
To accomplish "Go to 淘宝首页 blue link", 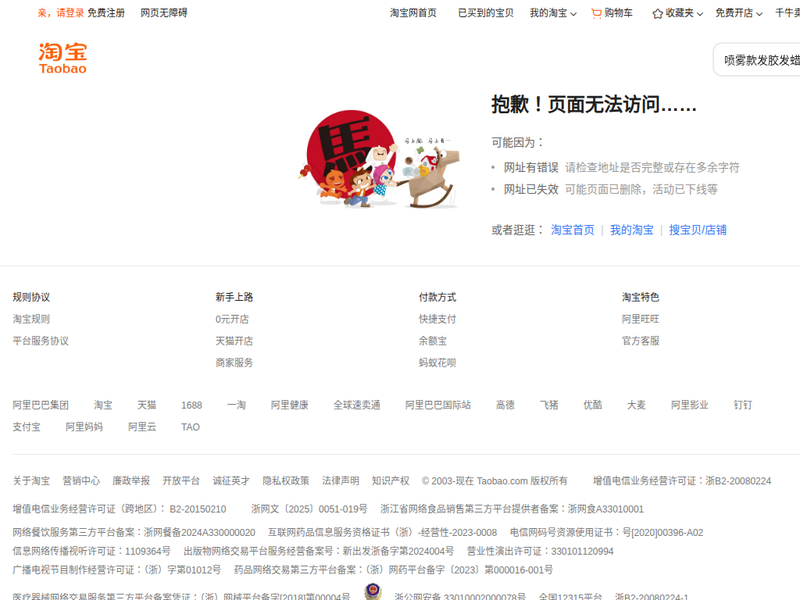I will (572, 230).
